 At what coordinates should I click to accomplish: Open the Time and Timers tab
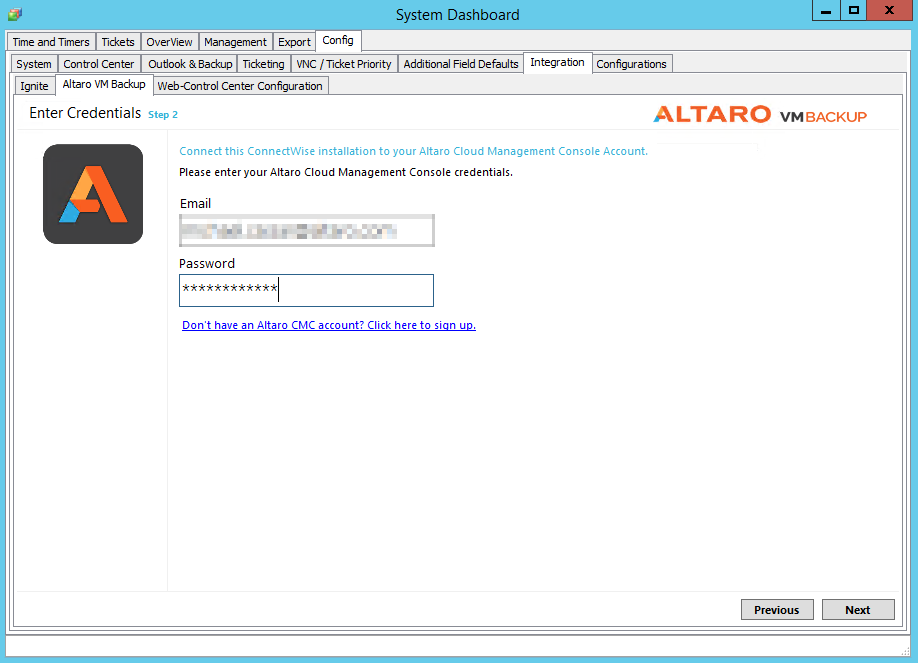pyautogui.click(x=51, y=42)
